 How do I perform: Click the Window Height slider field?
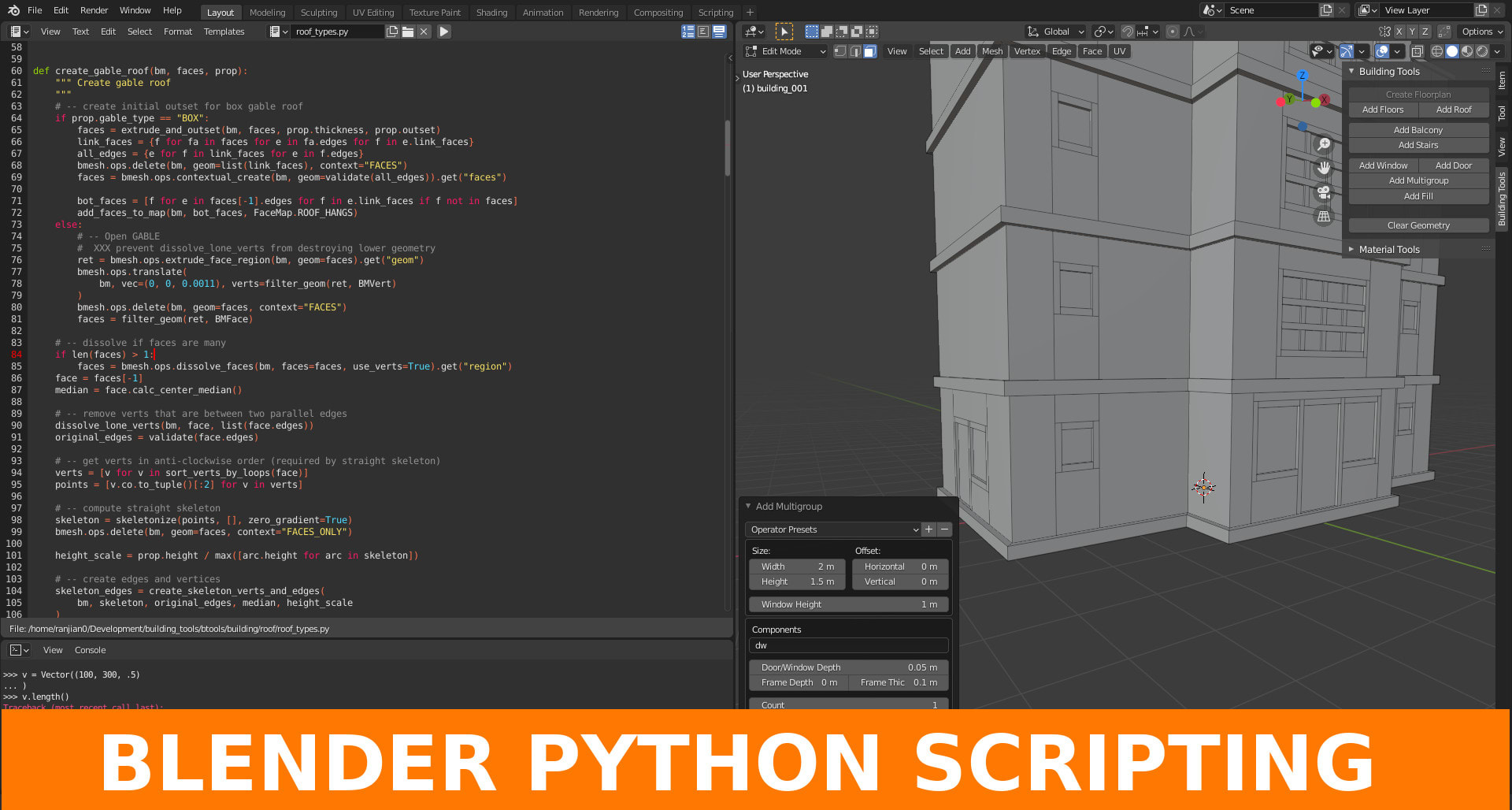[x=848, y=604]
